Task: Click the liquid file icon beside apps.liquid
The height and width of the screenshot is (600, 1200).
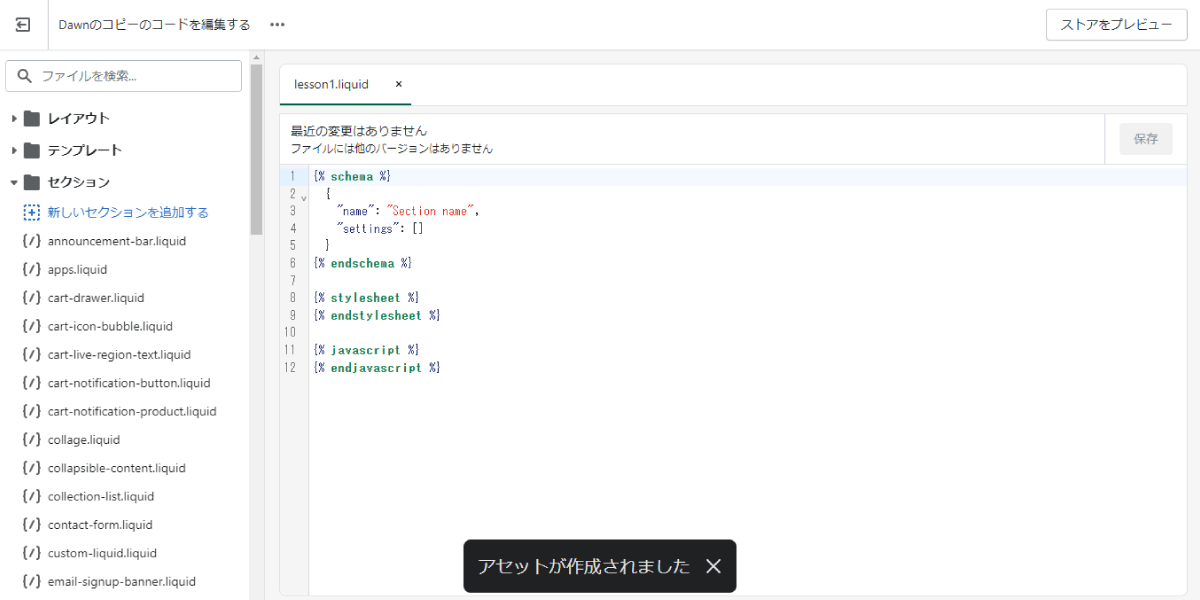Action: pos(31,269)
